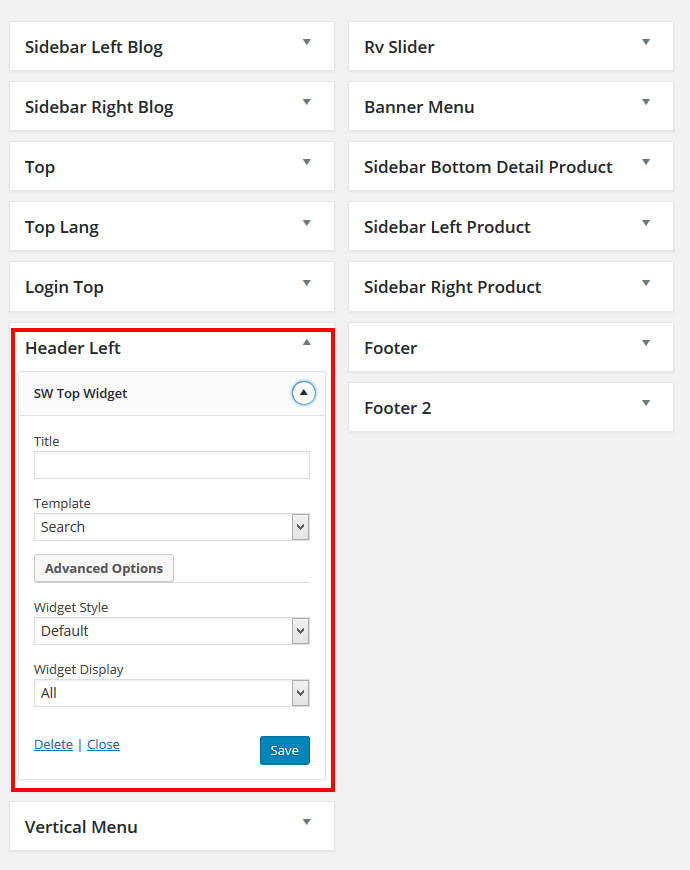The image size is (690, 870).
Task: Open the Template dropdown showing Search
Action: tap(171, 527)
